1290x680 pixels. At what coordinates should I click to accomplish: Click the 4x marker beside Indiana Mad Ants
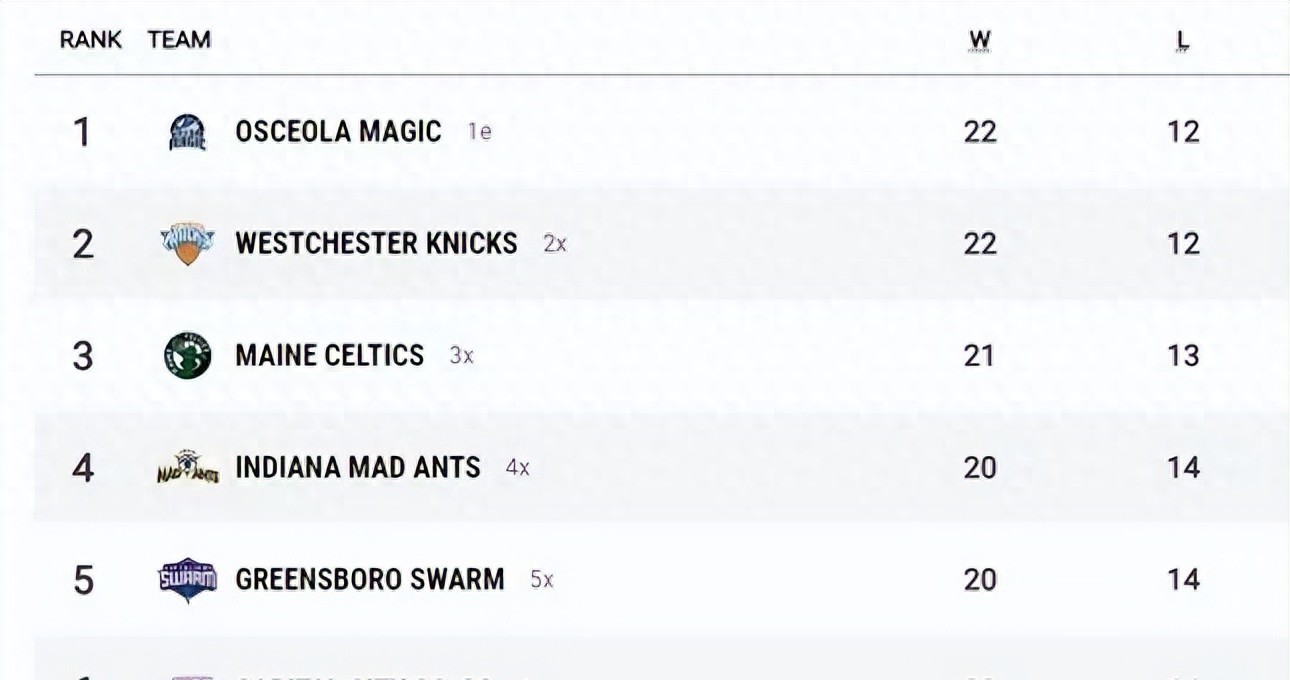pyautogui.click(x=517, y=468)
